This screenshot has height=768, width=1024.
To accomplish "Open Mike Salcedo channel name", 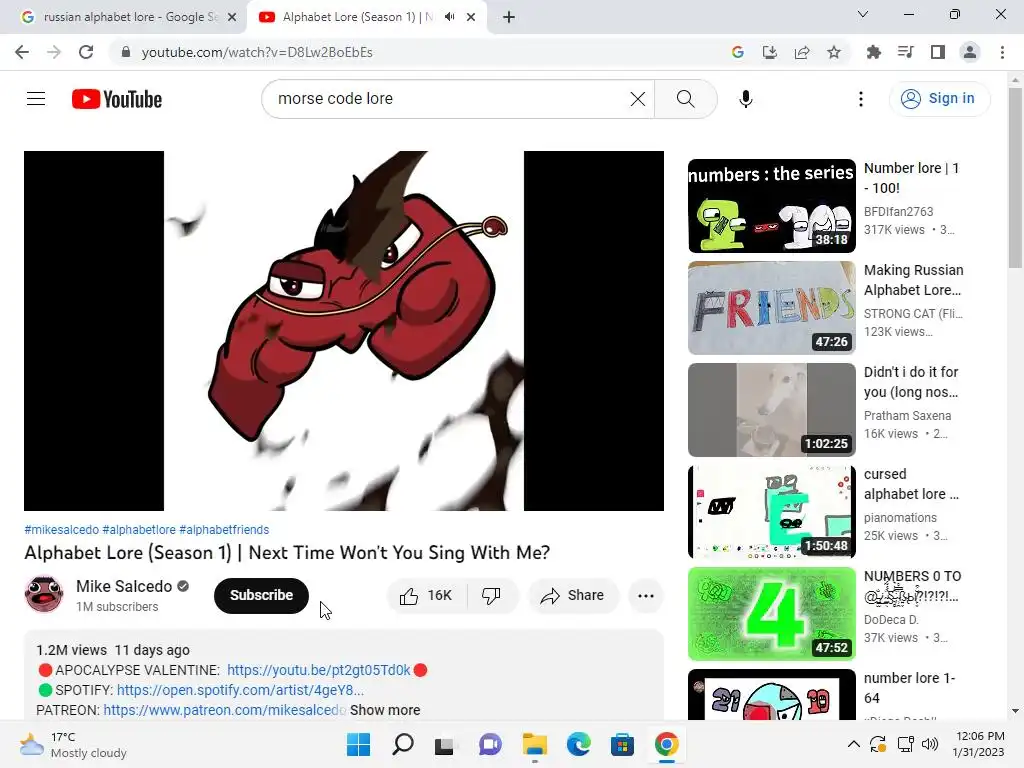I will [124, 586].
